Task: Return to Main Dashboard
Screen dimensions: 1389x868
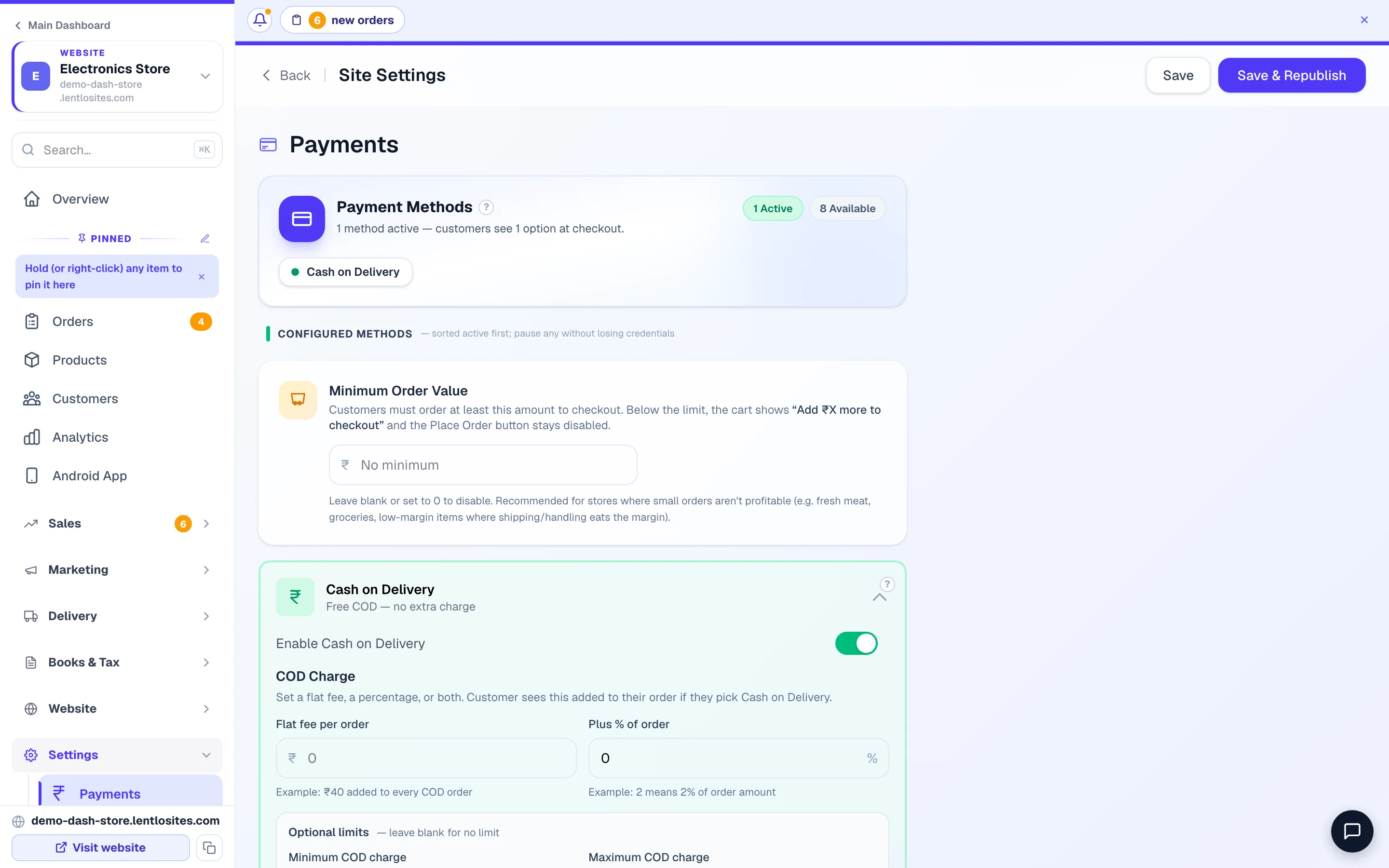Action: [62, 25]
